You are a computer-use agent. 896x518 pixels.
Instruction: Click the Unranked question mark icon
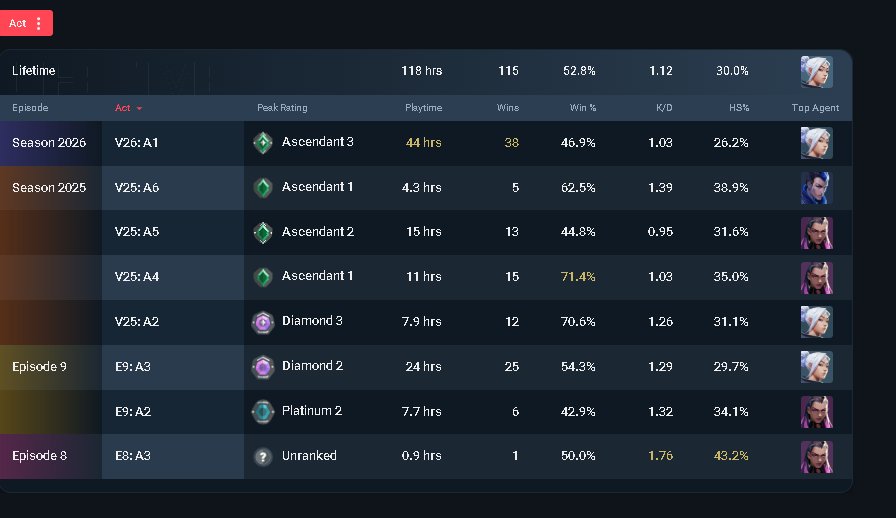coord(263,457)
